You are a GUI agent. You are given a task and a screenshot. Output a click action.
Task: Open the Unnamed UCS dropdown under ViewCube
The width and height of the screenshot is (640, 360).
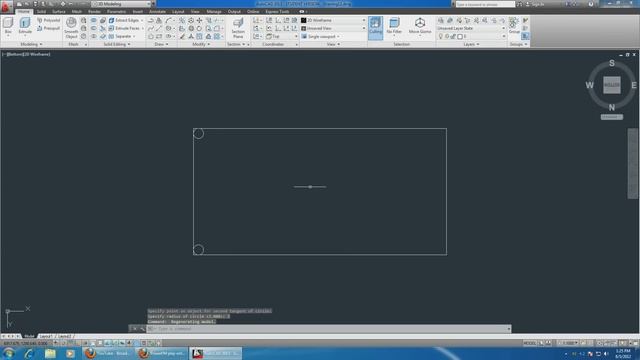611,117
